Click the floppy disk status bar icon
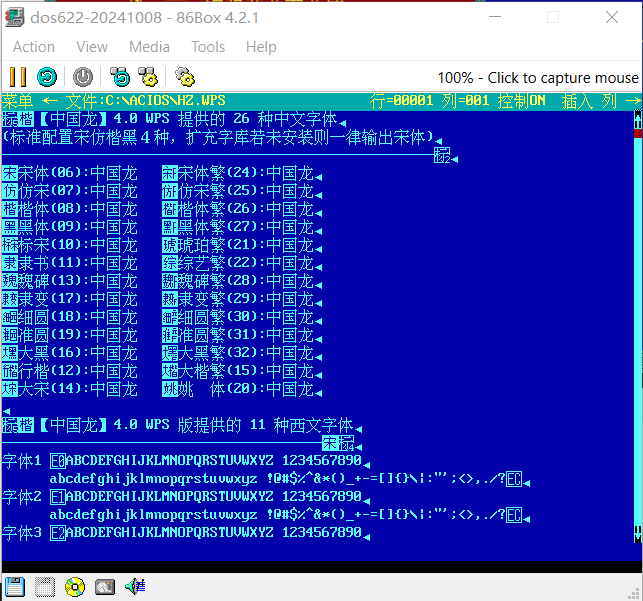643x601 pixels. point(14,587)
